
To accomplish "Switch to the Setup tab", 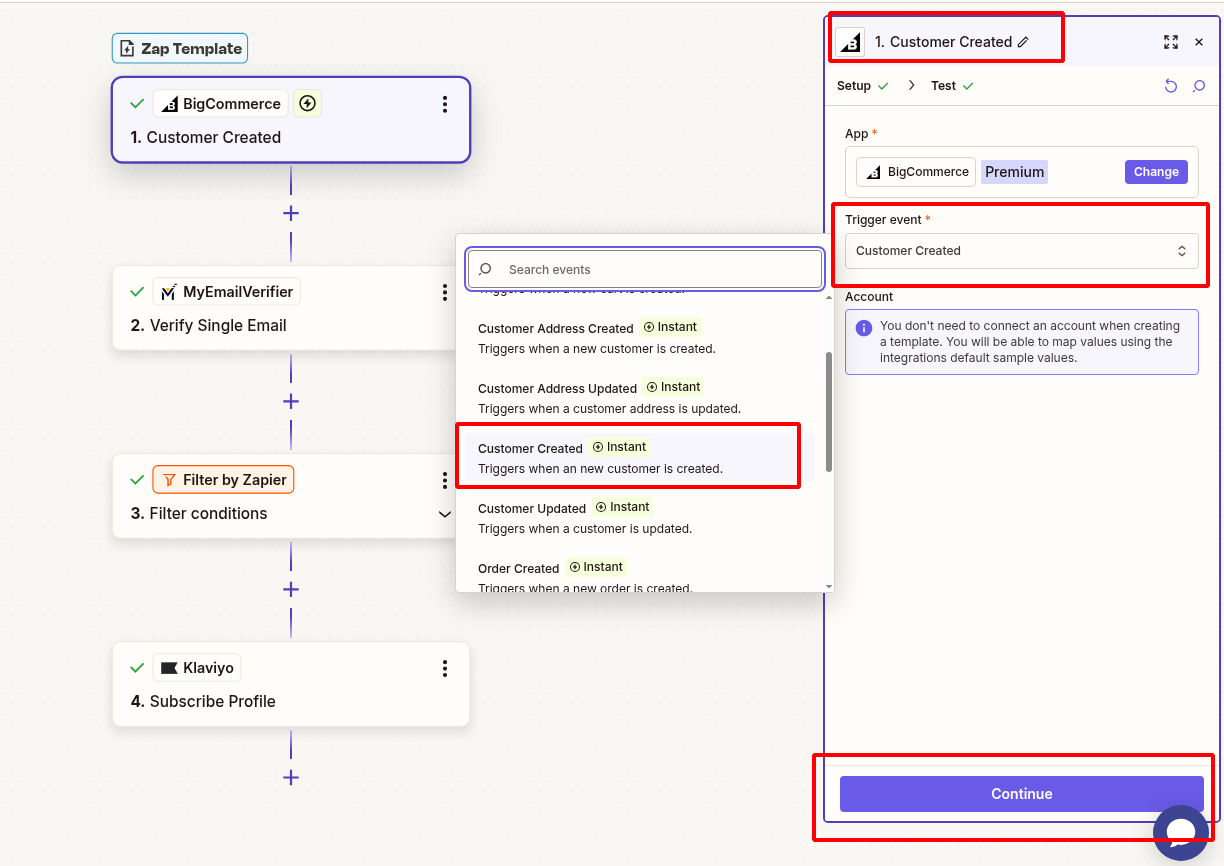I will tap(855, 86).
